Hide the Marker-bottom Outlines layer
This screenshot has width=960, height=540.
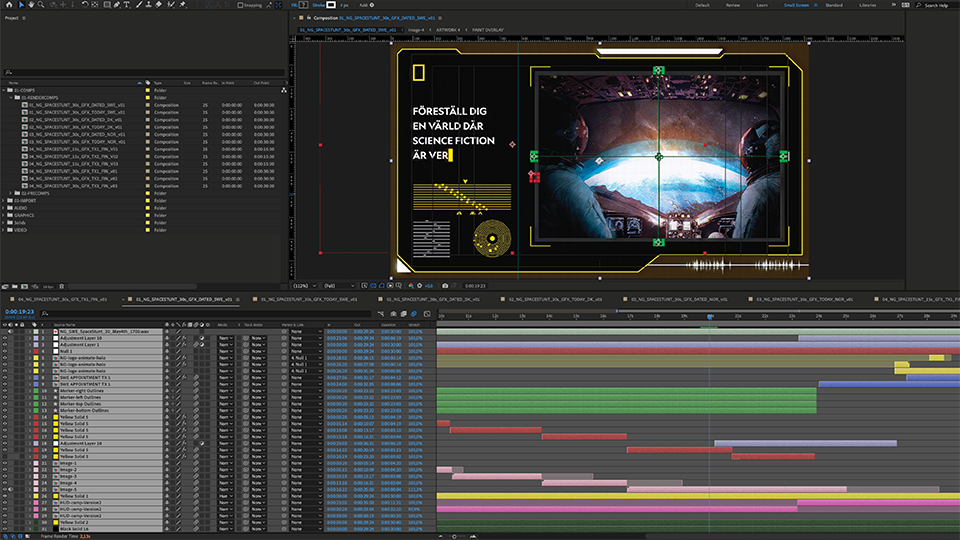pyautogui.click(x=5, y=410)
